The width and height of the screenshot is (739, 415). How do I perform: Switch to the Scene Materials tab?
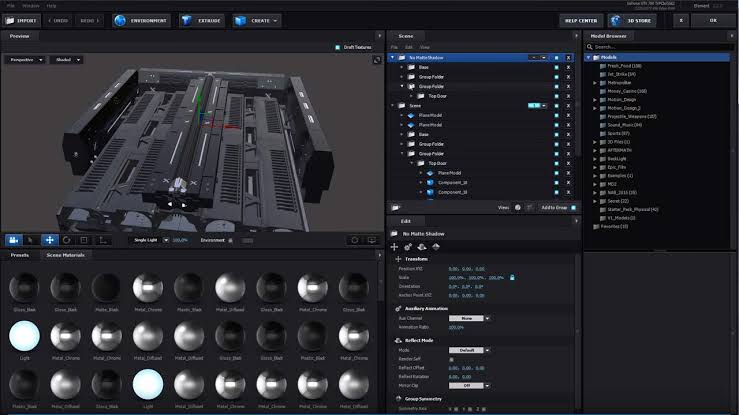point(66,255)
